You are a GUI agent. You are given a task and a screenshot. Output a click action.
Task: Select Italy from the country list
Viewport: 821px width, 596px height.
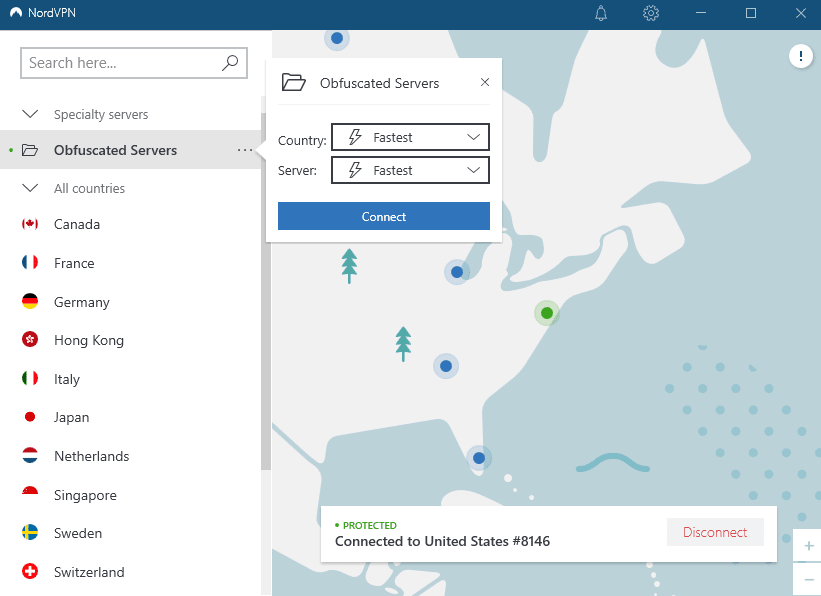click(x=130, y=379)
